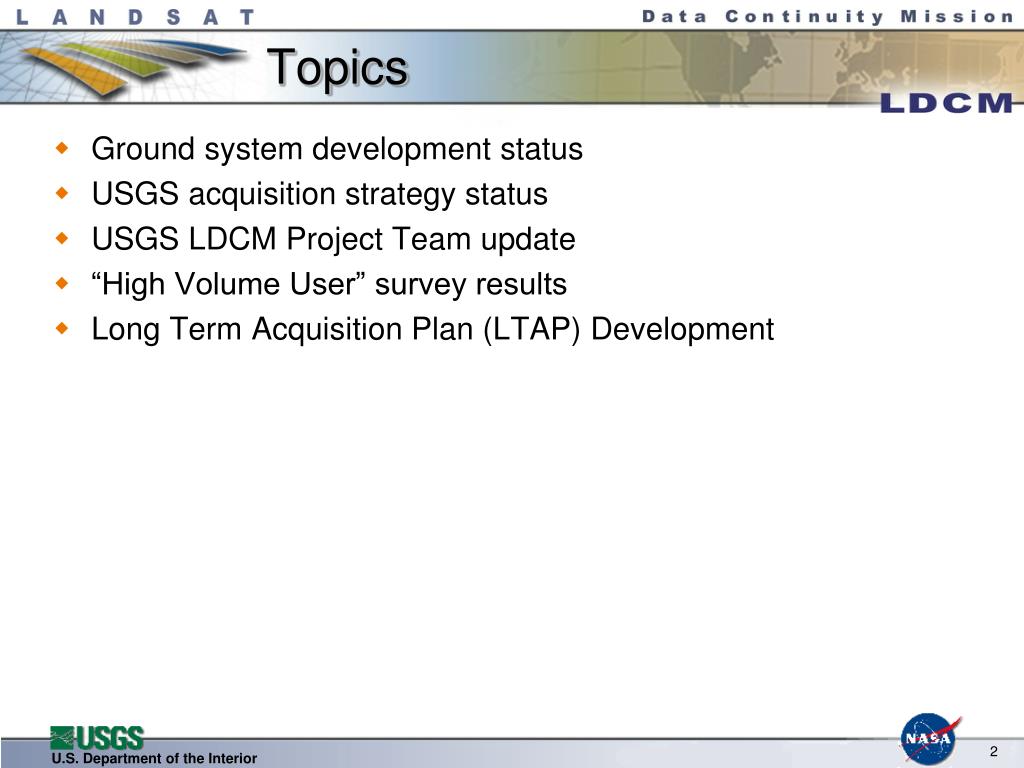Click U.S. Department of the Interior text
This screenshot has width=1024, height=768.
[x=154, y=758]
